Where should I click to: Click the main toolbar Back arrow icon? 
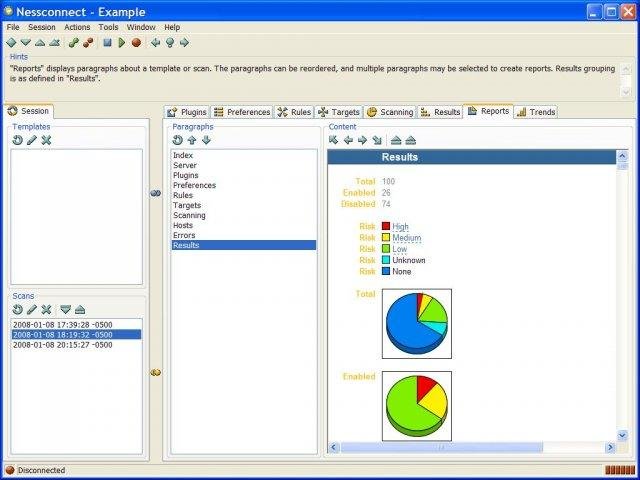(x=155, y=42)
